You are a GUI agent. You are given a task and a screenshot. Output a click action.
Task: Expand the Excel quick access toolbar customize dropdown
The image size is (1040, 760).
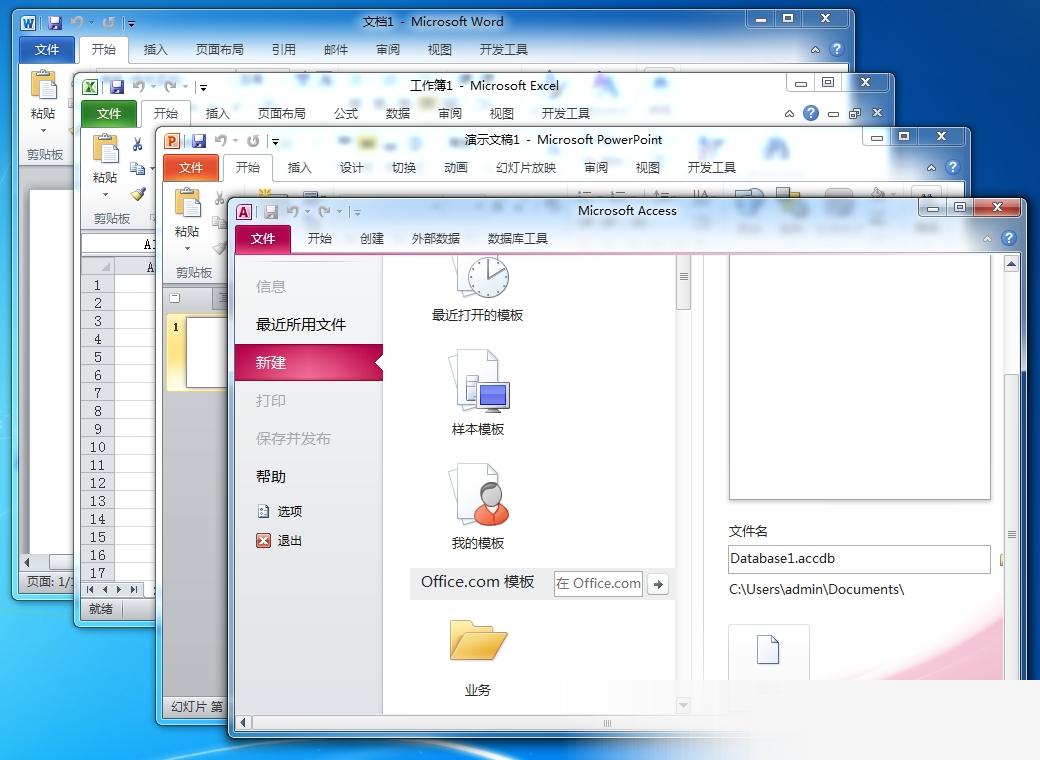pos(204,87)
